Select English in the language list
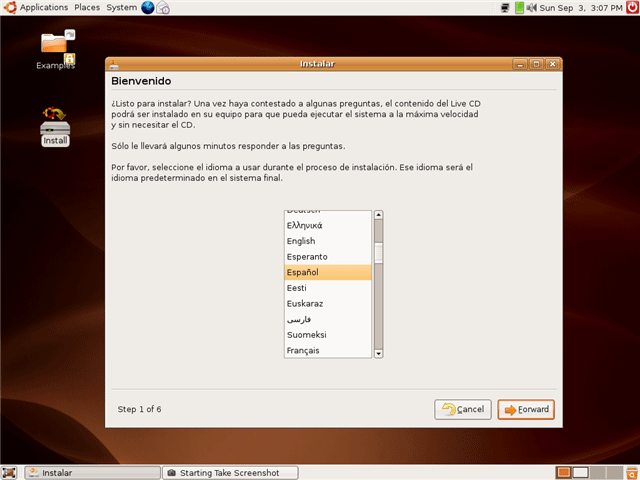The width and height of the screenshot is (640, 480). coord(301,241)
